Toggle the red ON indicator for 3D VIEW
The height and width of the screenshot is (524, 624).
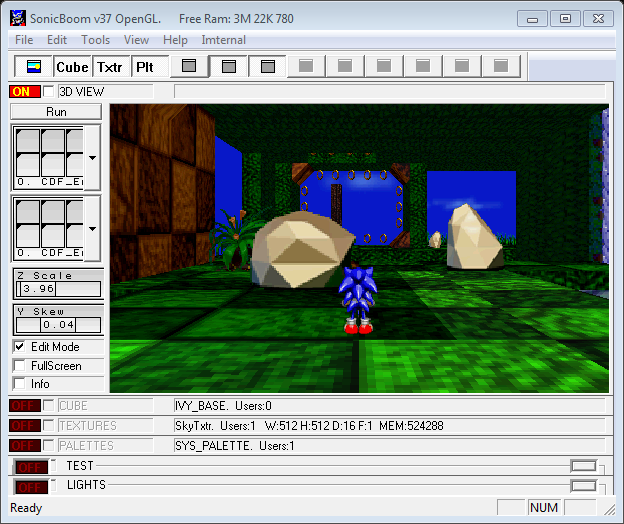[x=24, y=92]
